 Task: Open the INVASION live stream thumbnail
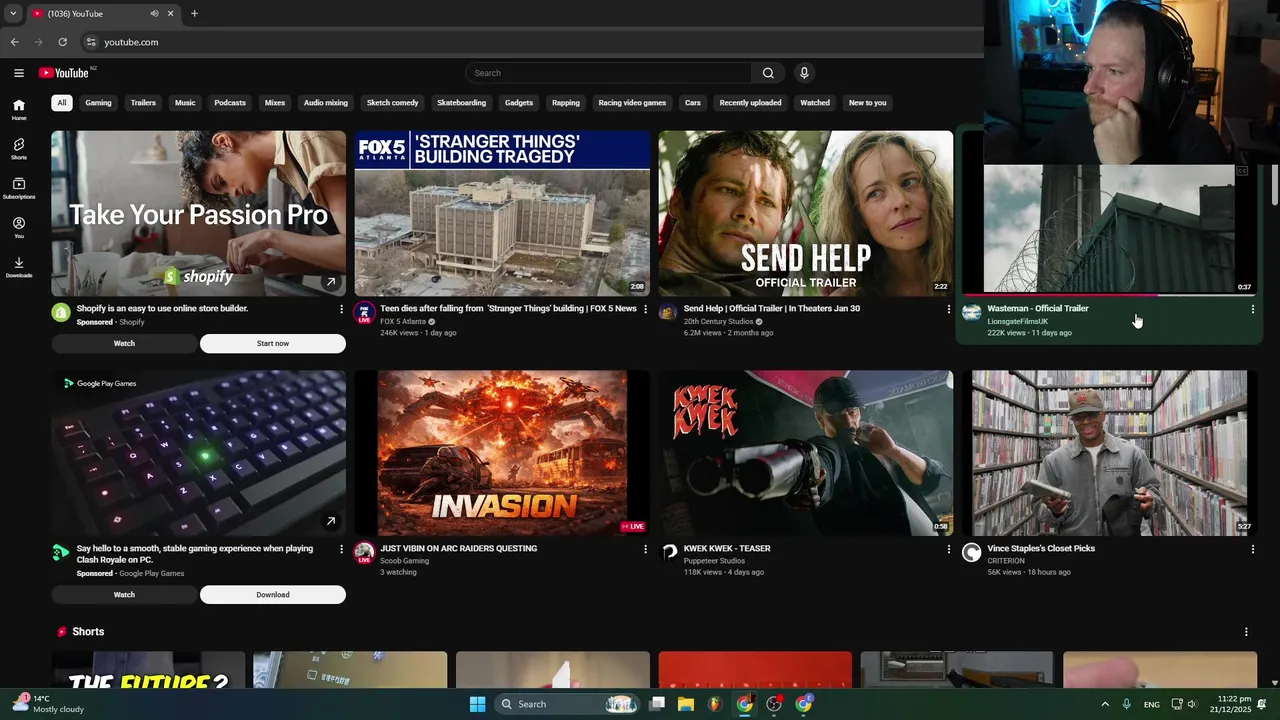point(502,453)
